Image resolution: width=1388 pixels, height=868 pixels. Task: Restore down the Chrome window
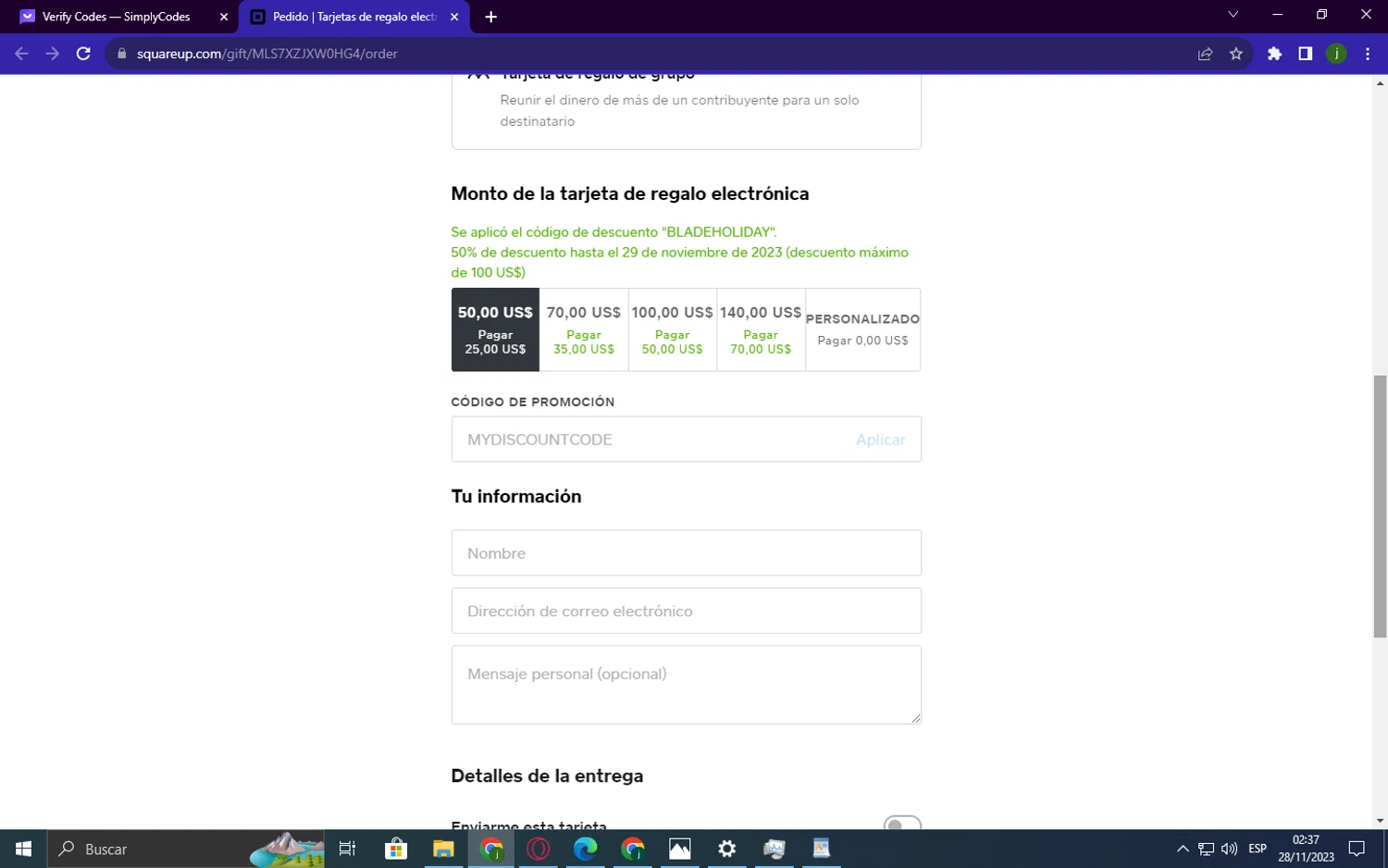(x=1321, y=15)
